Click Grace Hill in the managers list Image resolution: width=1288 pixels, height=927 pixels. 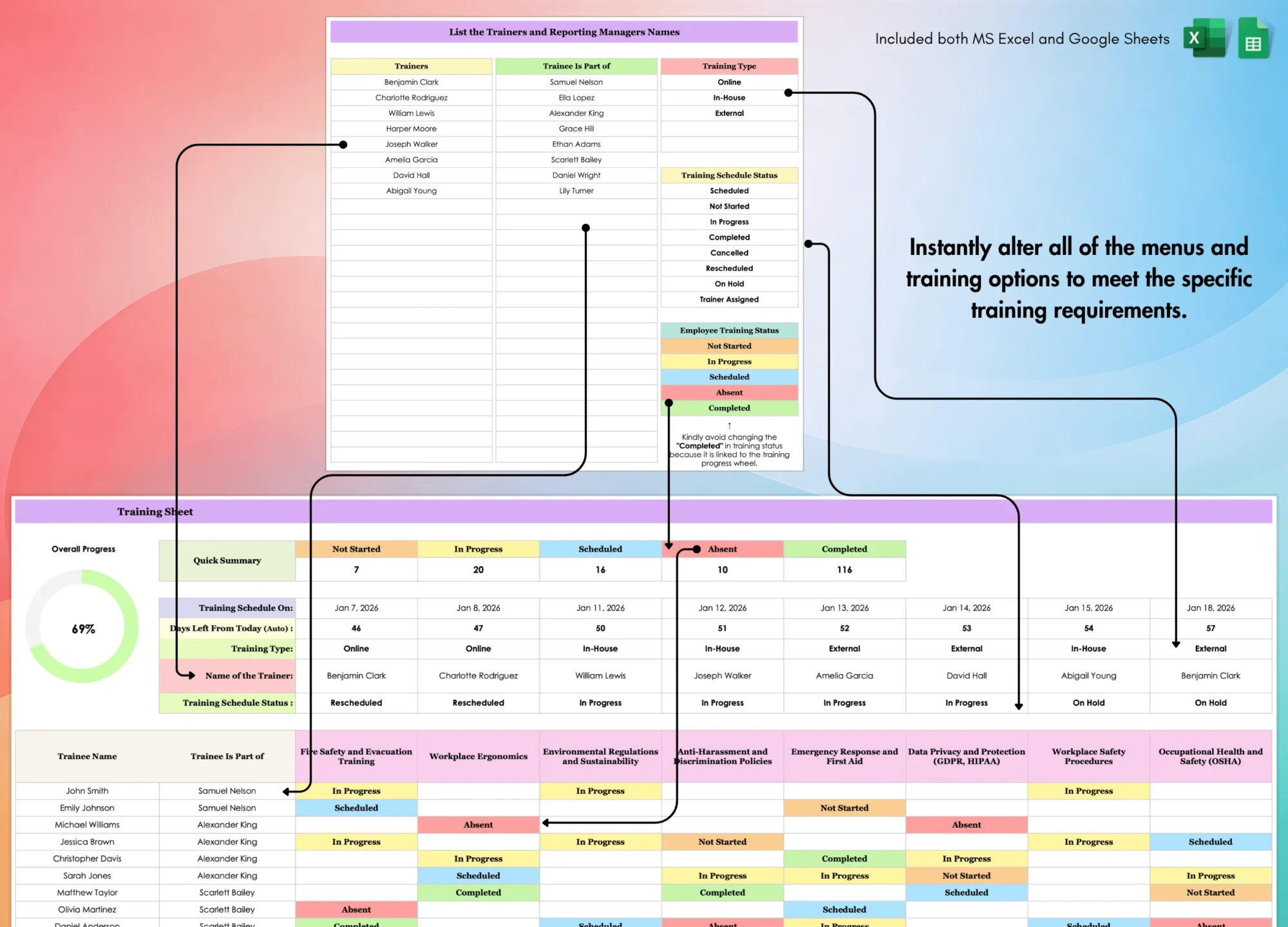(576, 129)
